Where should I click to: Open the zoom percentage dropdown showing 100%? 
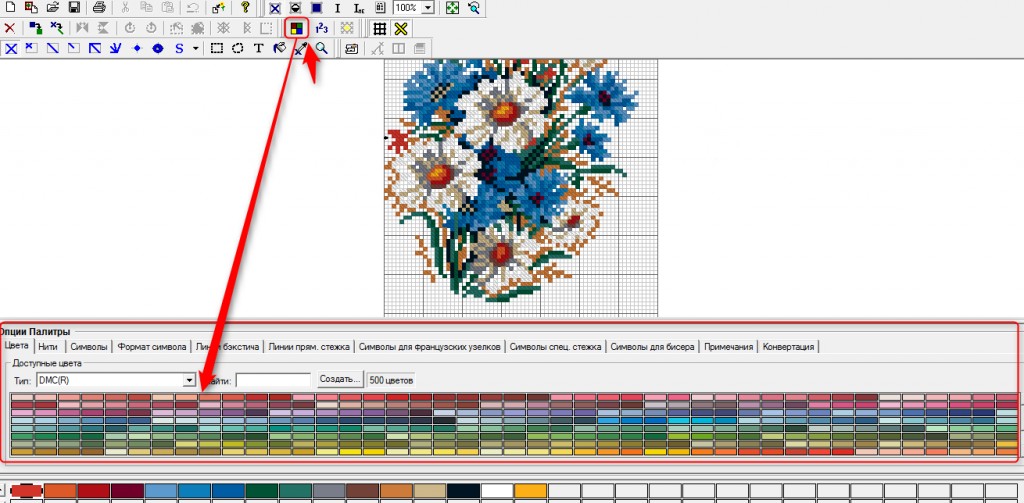point(428,8)
